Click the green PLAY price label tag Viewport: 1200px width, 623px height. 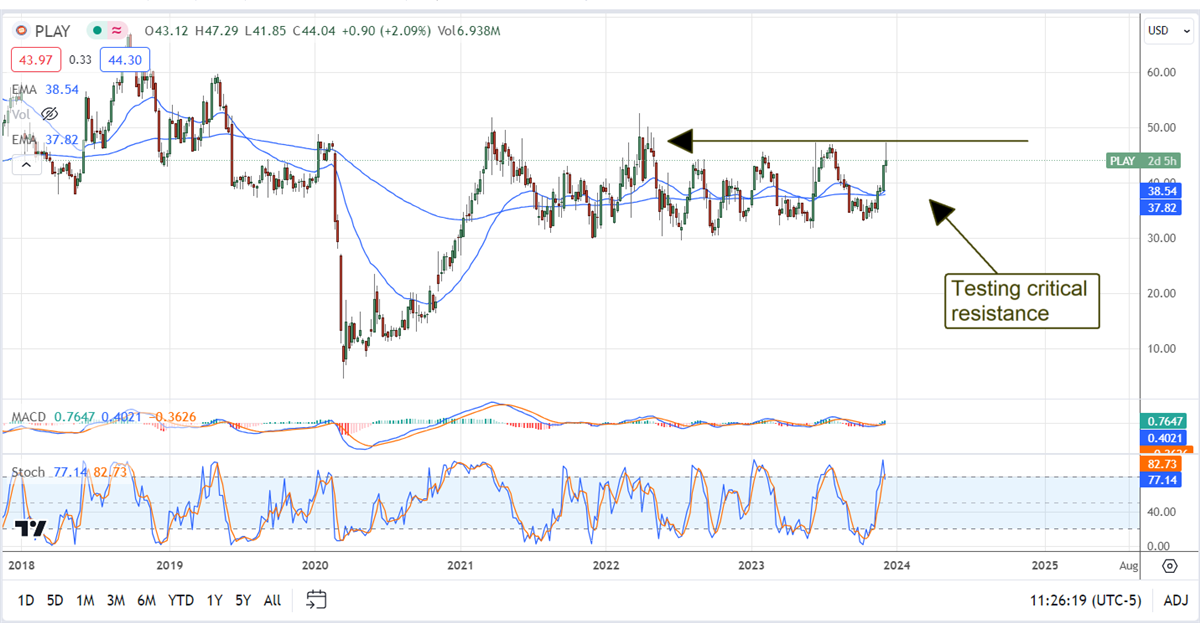coord(1137,161)
